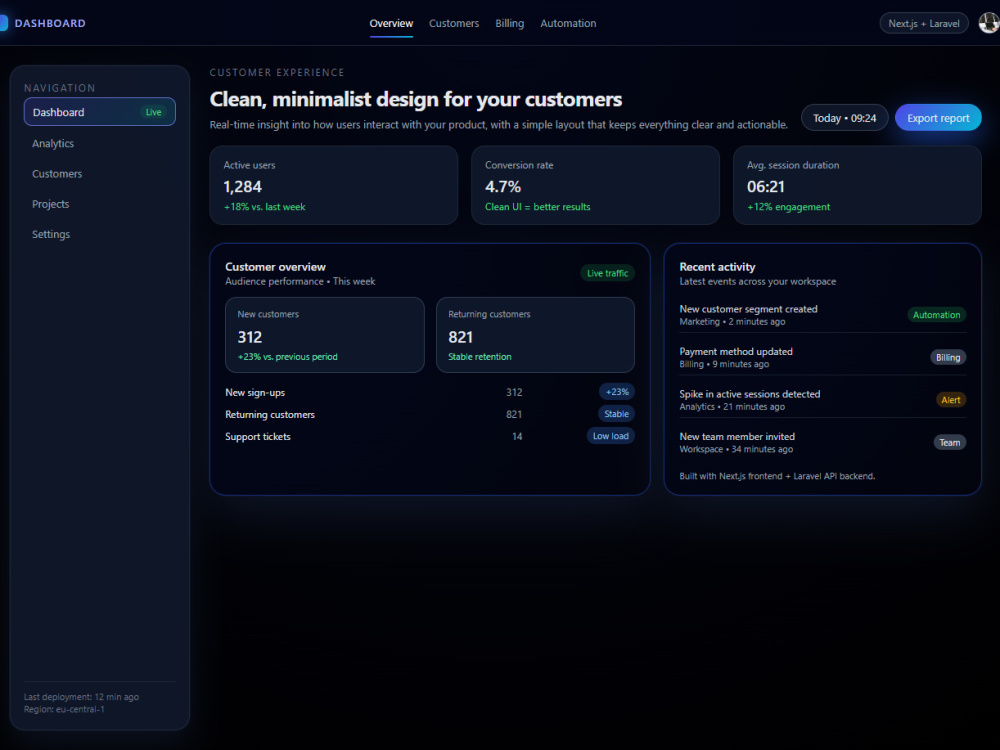Click the DASHBOARD brand text
Screen dimensions: 1000x750
[50, 23]
